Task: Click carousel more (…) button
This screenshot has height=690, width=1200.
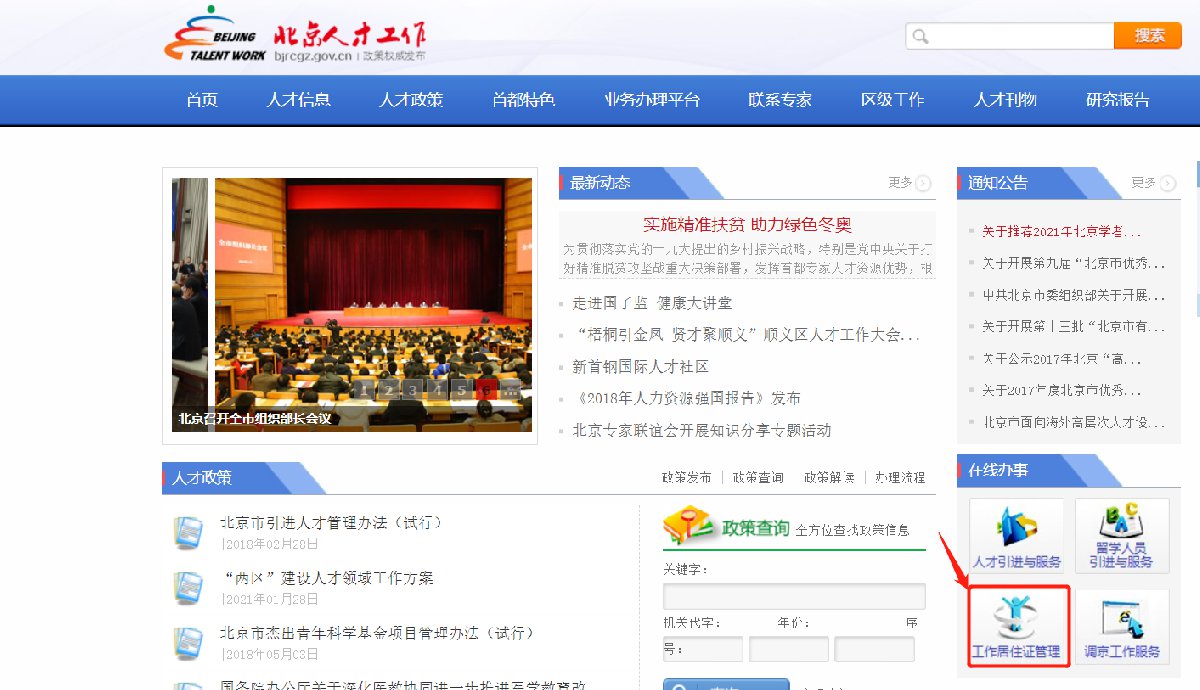Action: point(509,390)
